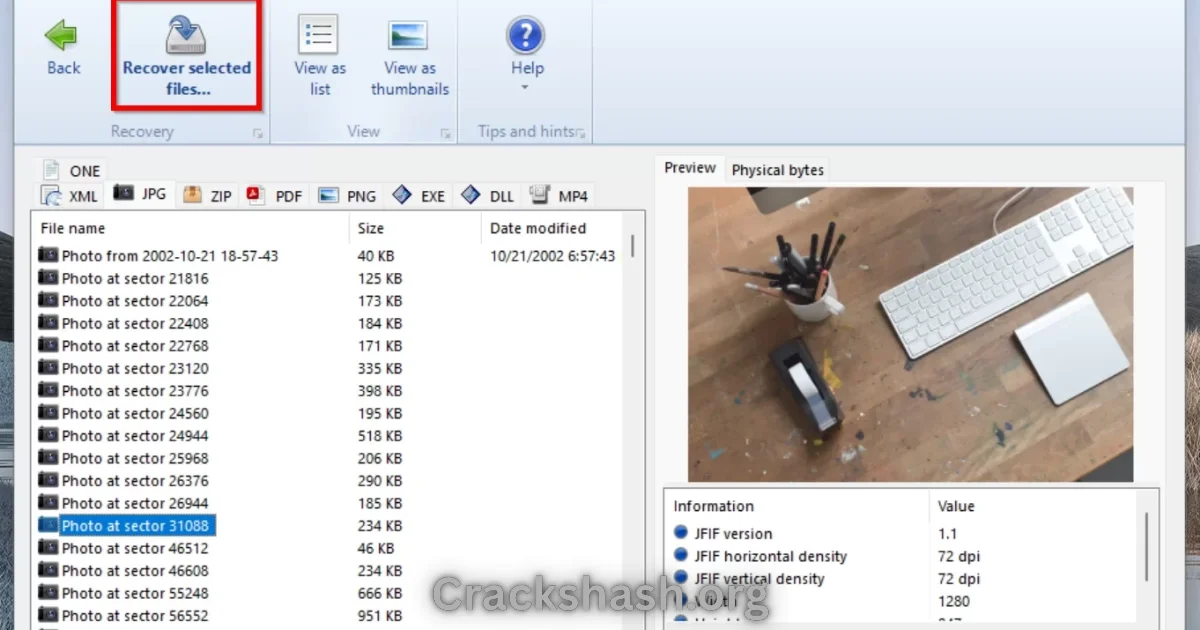Select the ZIP file type tab
Viewport: 1200px width, 630px height.
(x=208, y=195)
